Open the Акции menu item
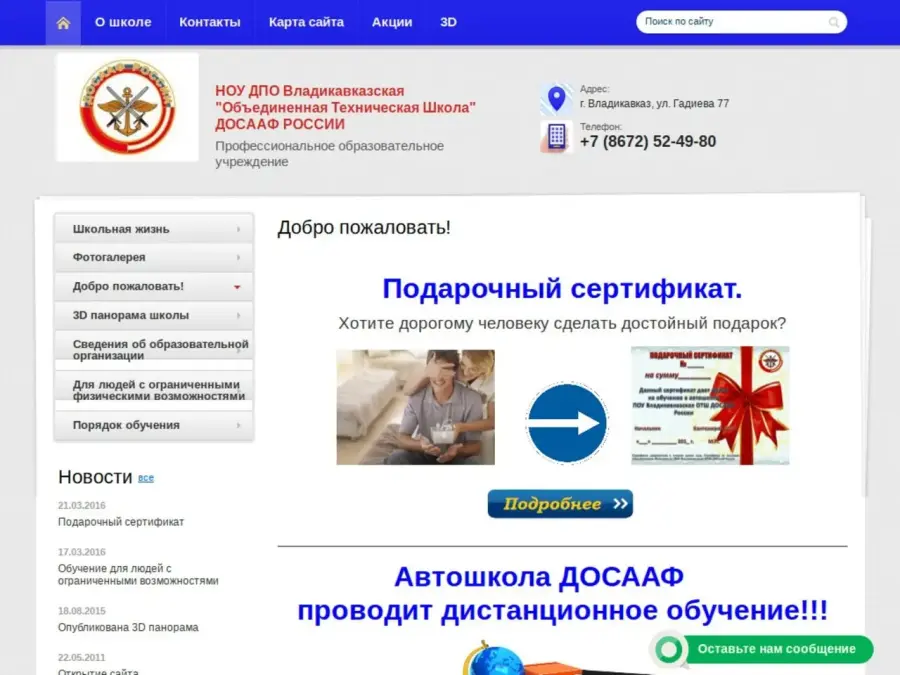Viewport: 900px width, 675px height. [392, 22]
